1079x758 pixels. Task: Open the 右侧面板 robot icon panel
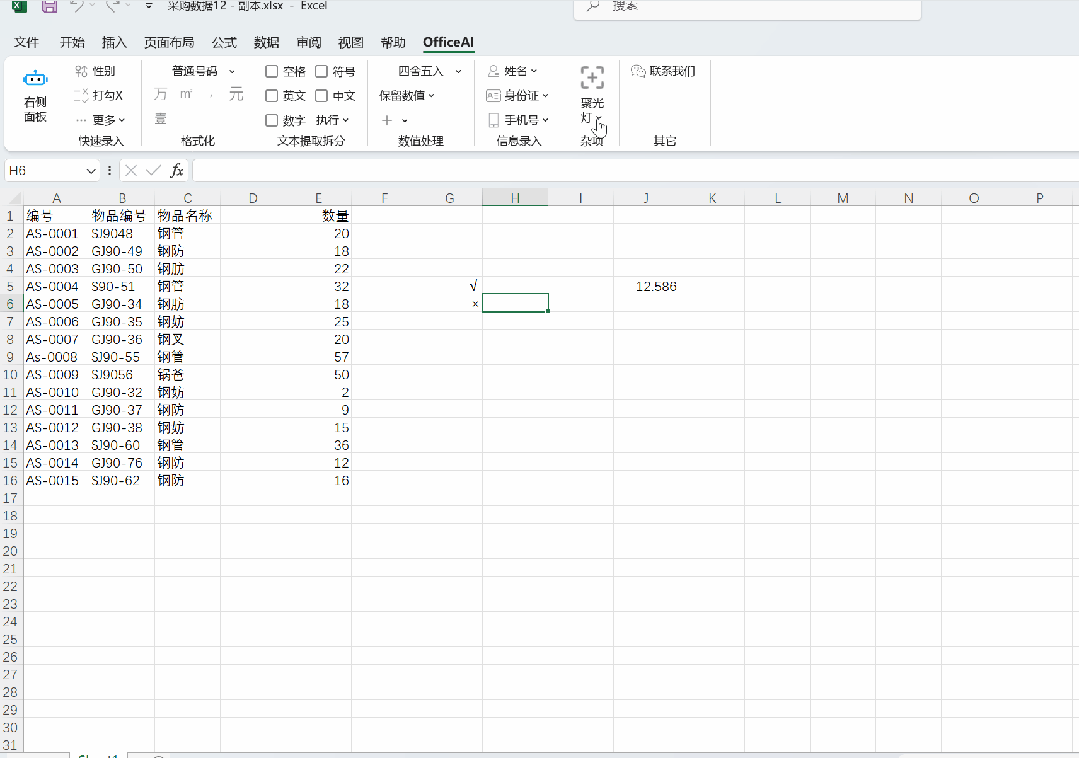tap(35, 78)
